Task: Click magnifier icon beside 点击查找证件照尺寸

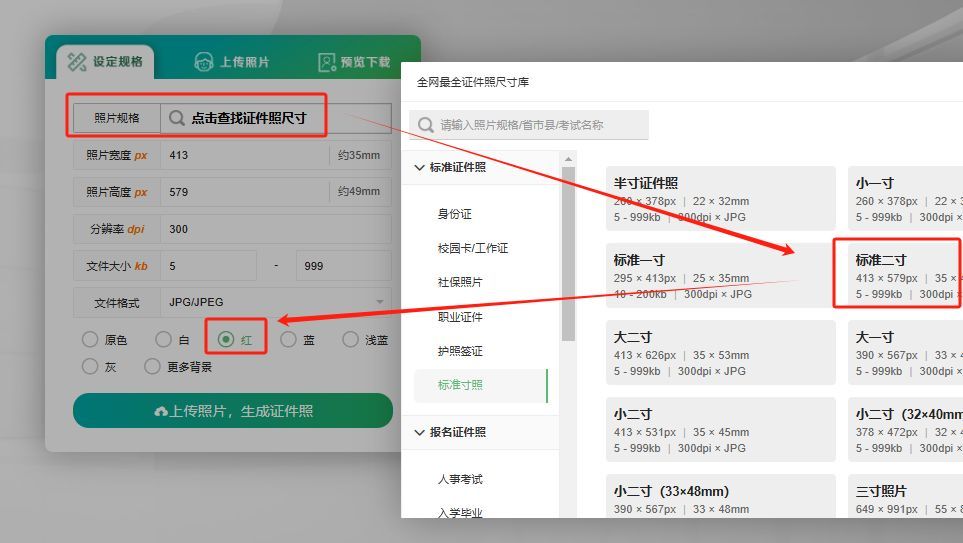Action: tap(176, 118)
